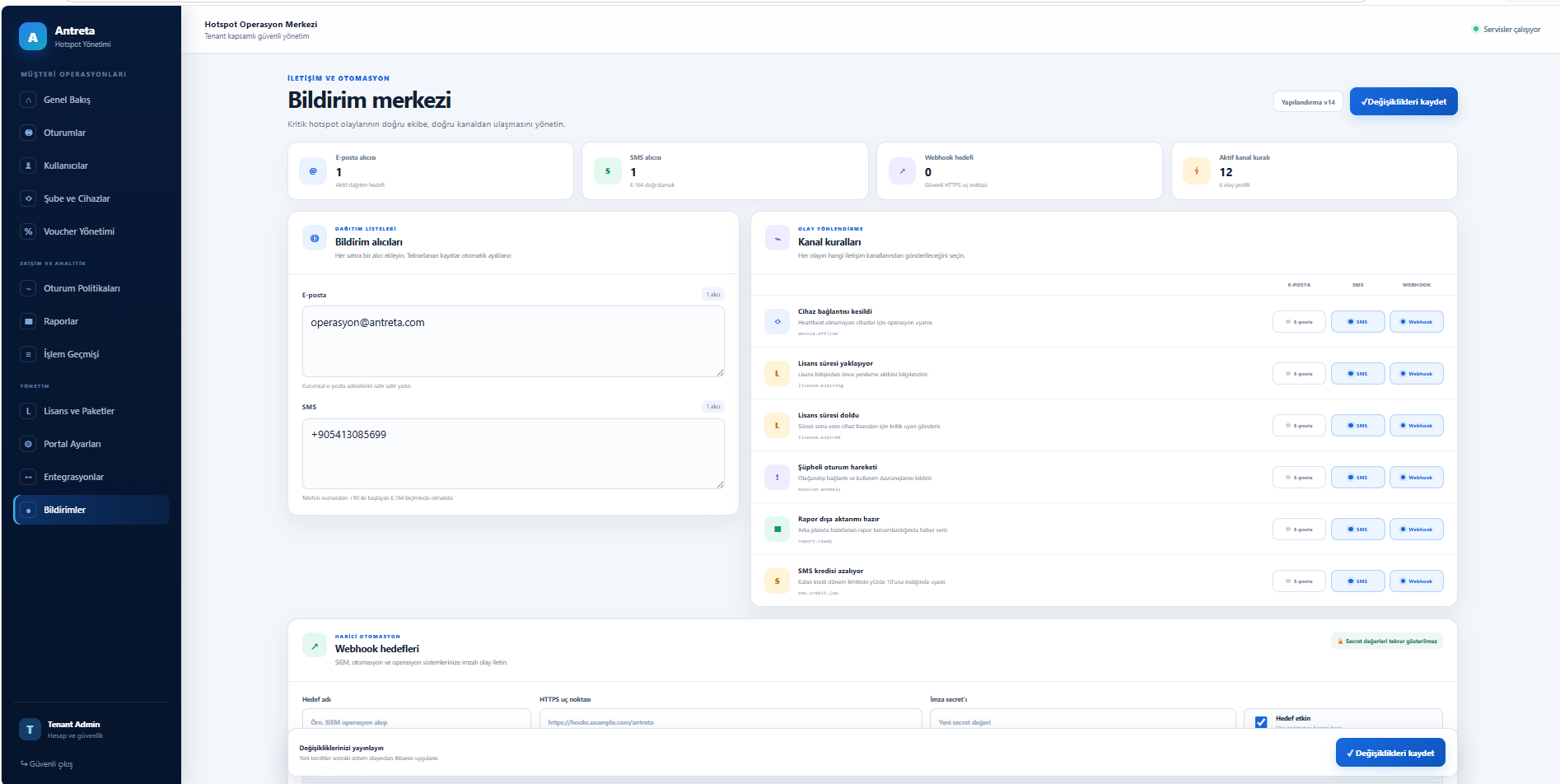Toggle the Hedef etkin checkbox
The height and width of the screenshot is (784, 1560).
[1261, 722]
